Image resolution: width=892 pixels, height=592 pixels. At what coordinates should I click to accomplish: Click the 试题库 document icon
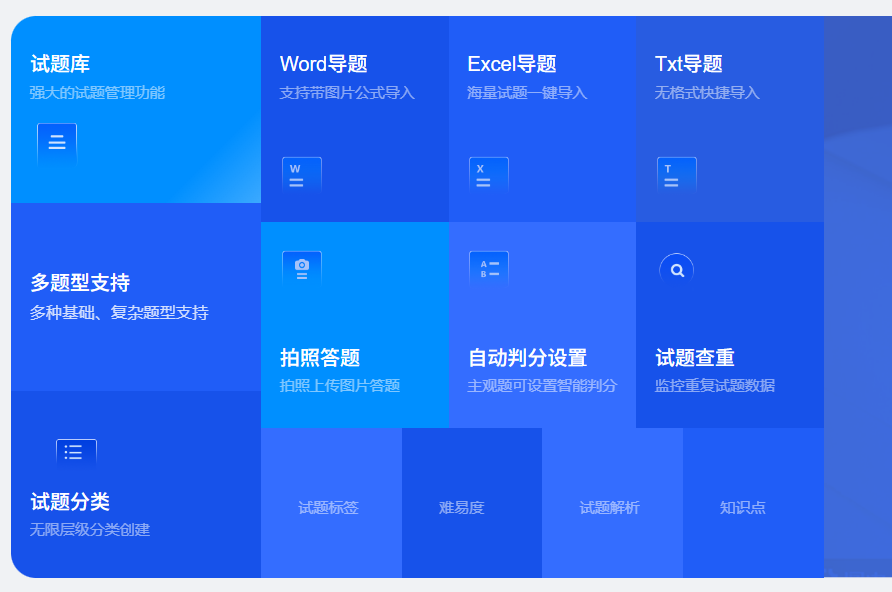coord(57,143)
